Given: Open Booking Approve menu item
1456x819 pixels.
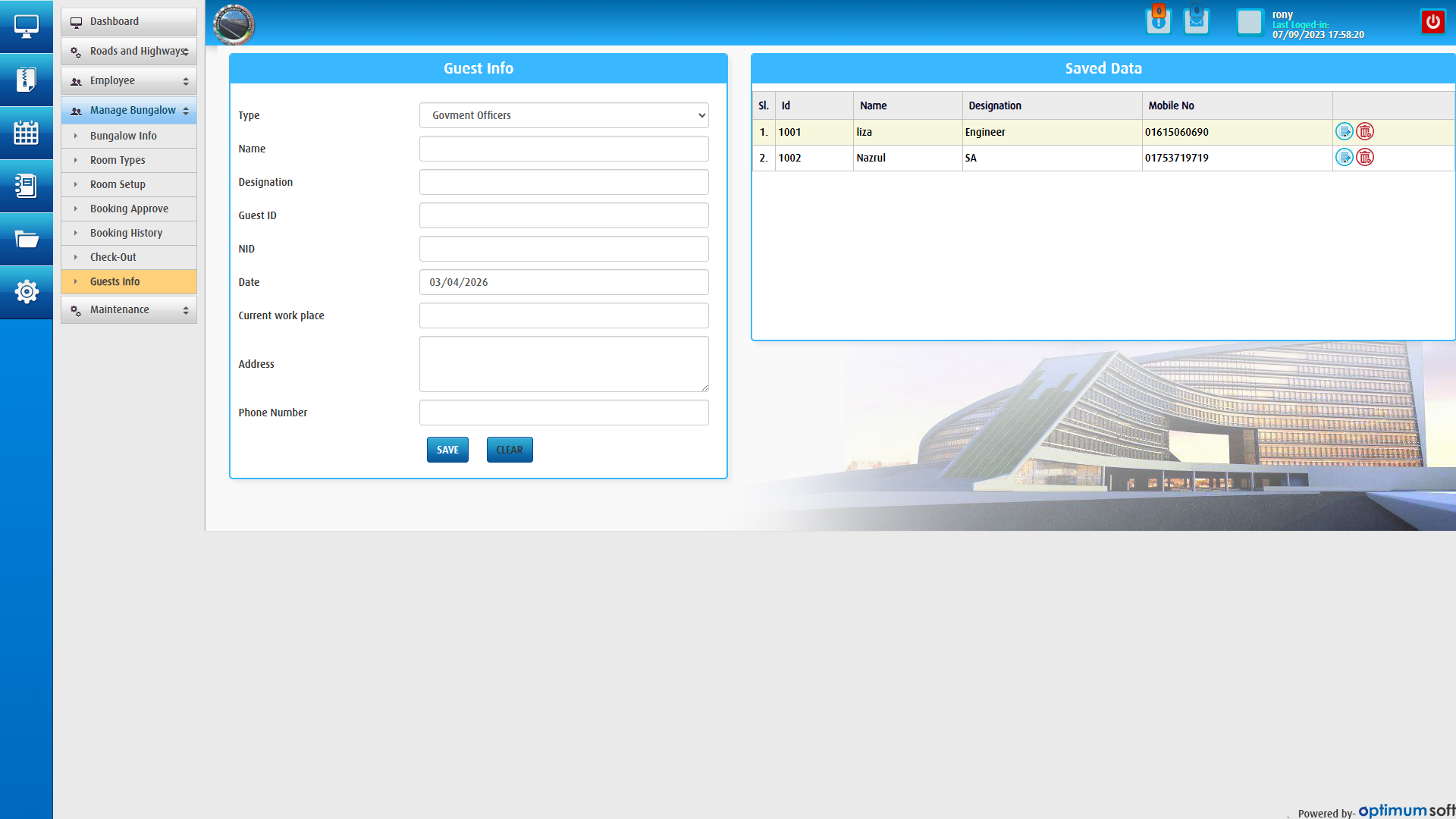Looking at the screenshot, I should 129,209.
